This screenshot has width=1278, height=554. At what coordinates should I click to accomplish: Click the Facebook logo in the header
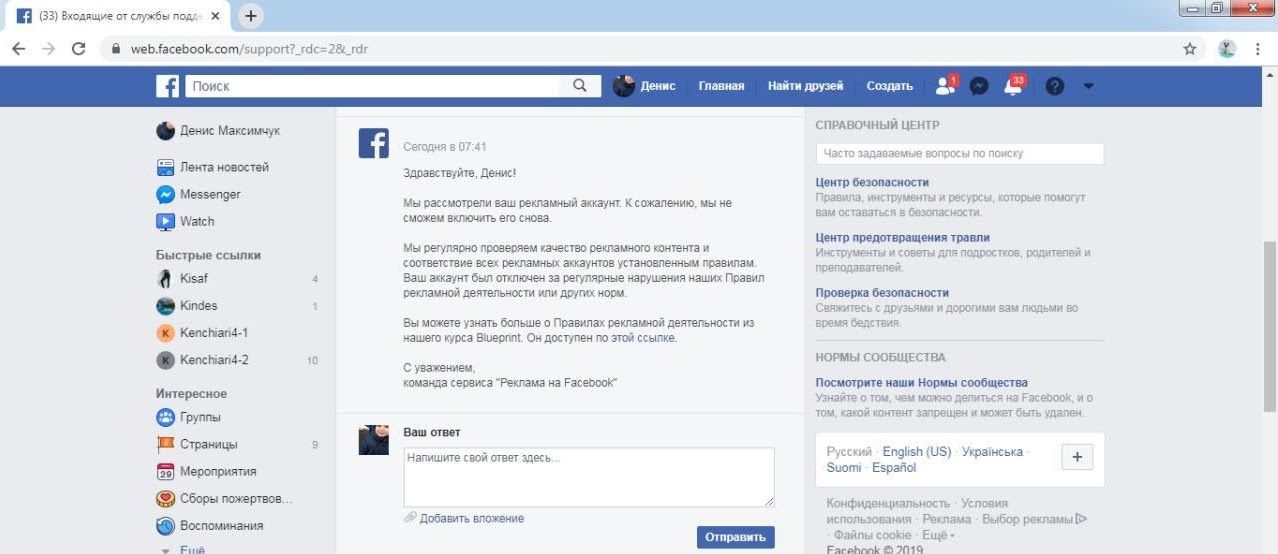(x=168, y=87)
